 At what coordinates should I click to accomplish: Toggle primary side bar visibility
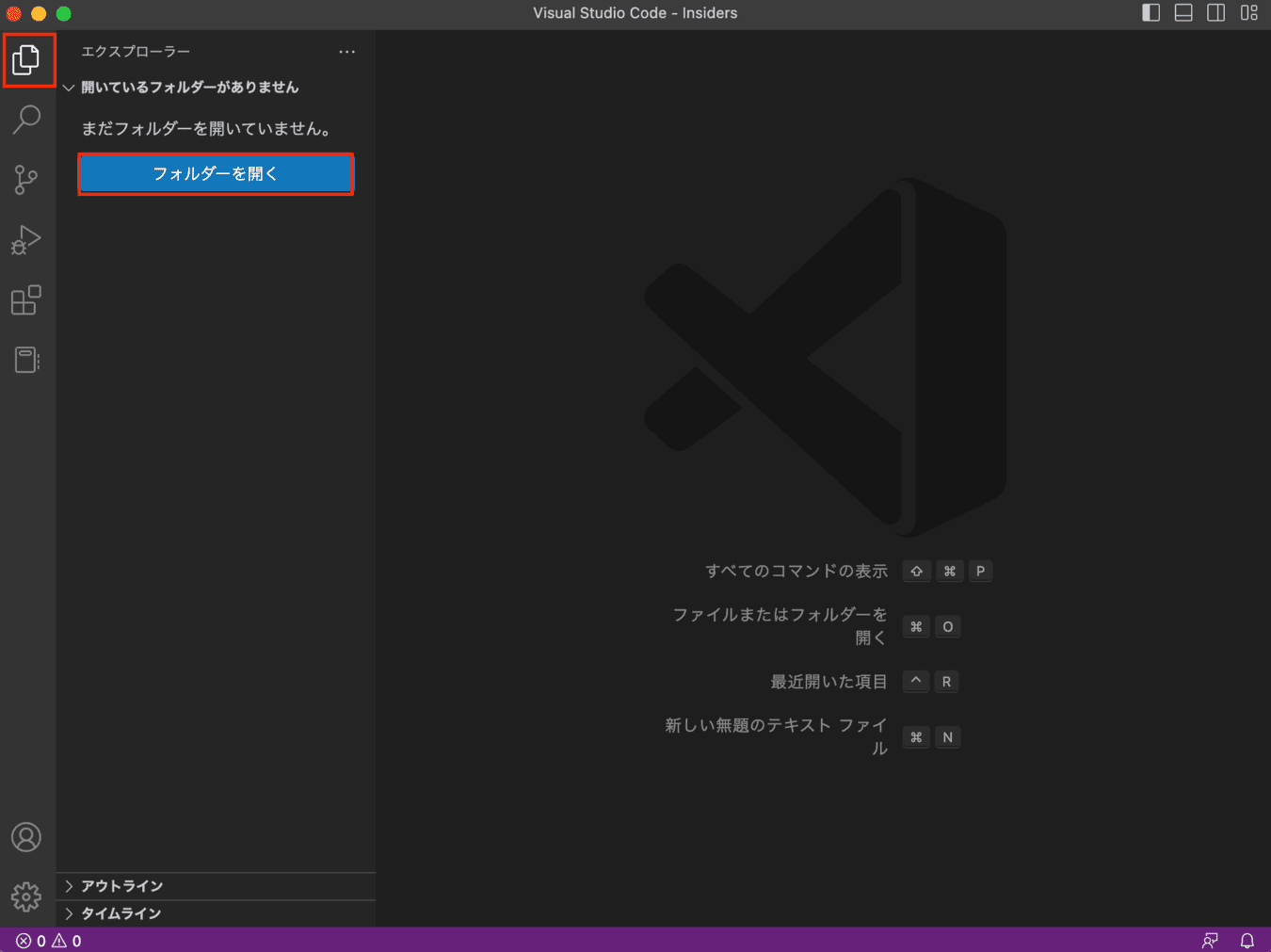coord(1150,13)
